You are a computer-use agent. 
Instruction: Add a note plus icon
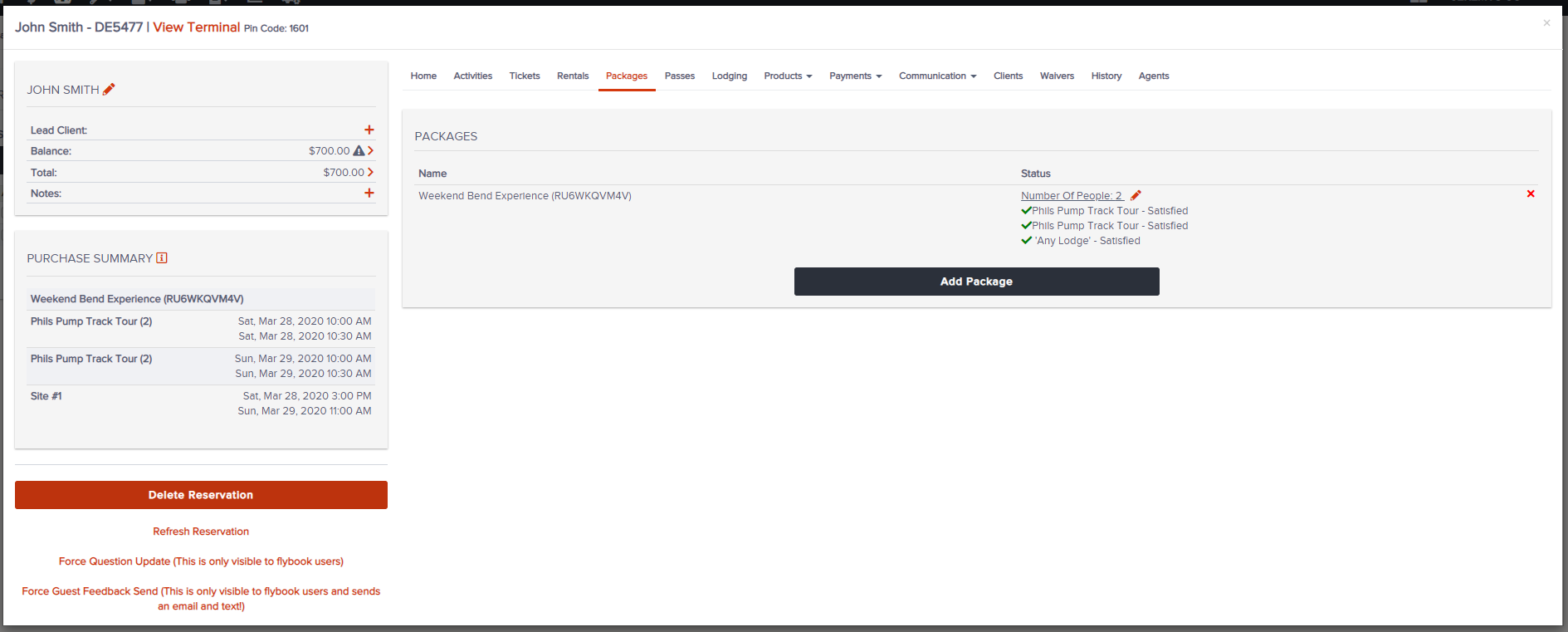point(369,193)
